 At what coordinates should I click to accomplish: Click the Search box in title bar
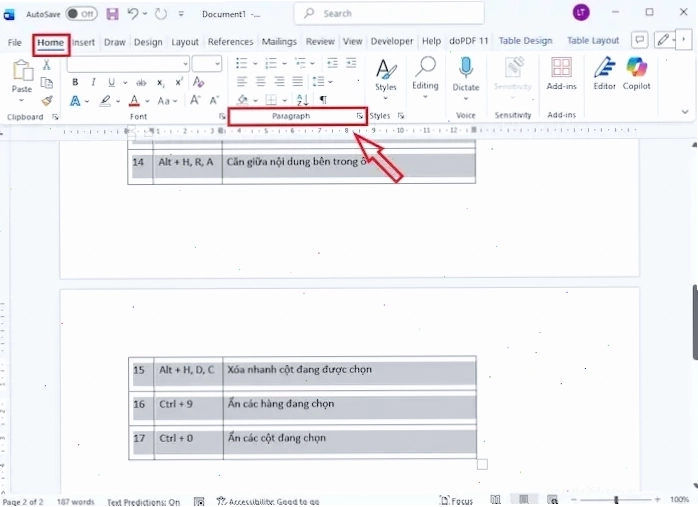point(389,13)
